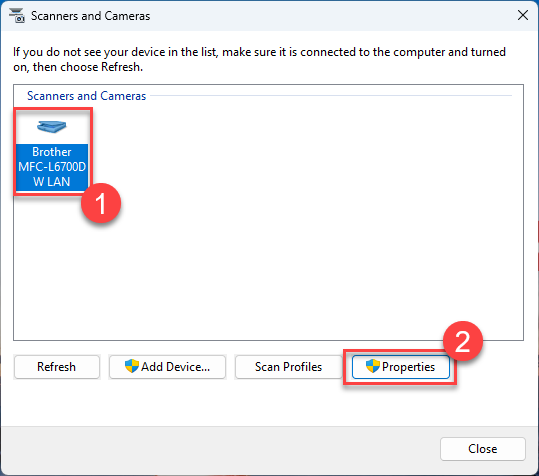Collapse the Scanners and Cameras group header
539x476 pixels.
tap(87, 96)
